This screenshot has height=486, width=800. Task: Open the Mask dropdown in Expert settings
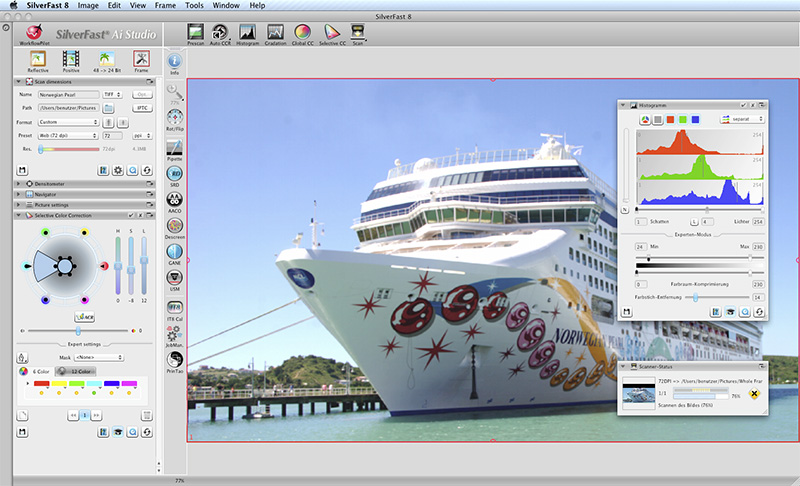coord(101,356)
